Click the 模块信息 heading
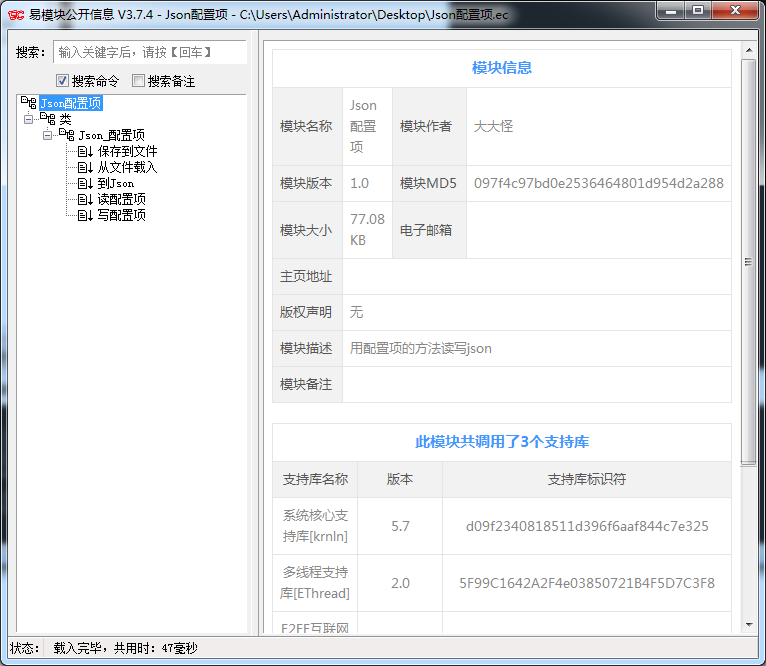The height and width of the screenshot is (666, 766). [502, 68]
